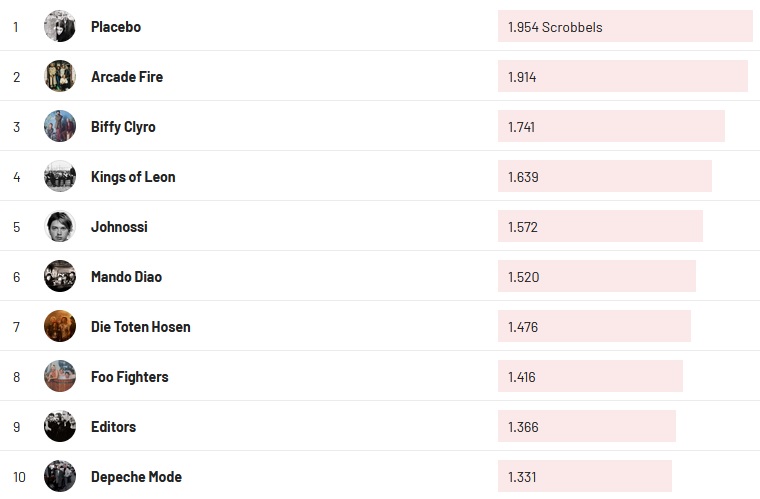Open the Placebo artist link
Viewport: 760px width, 499px height.
tap(116, 27)
